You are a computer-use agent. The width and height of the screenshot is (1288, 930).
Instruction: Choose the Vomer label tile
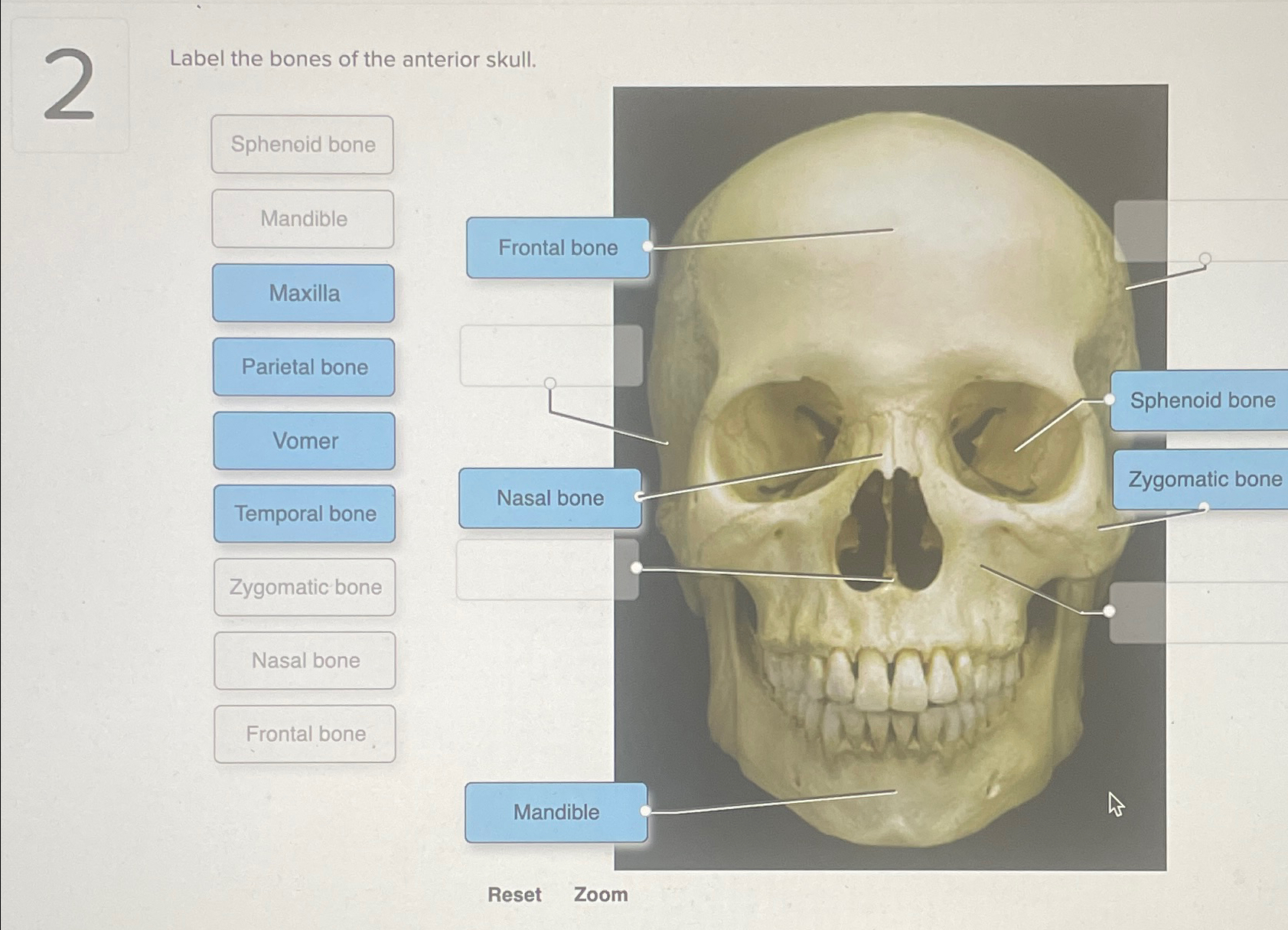[x=305, y=441]
